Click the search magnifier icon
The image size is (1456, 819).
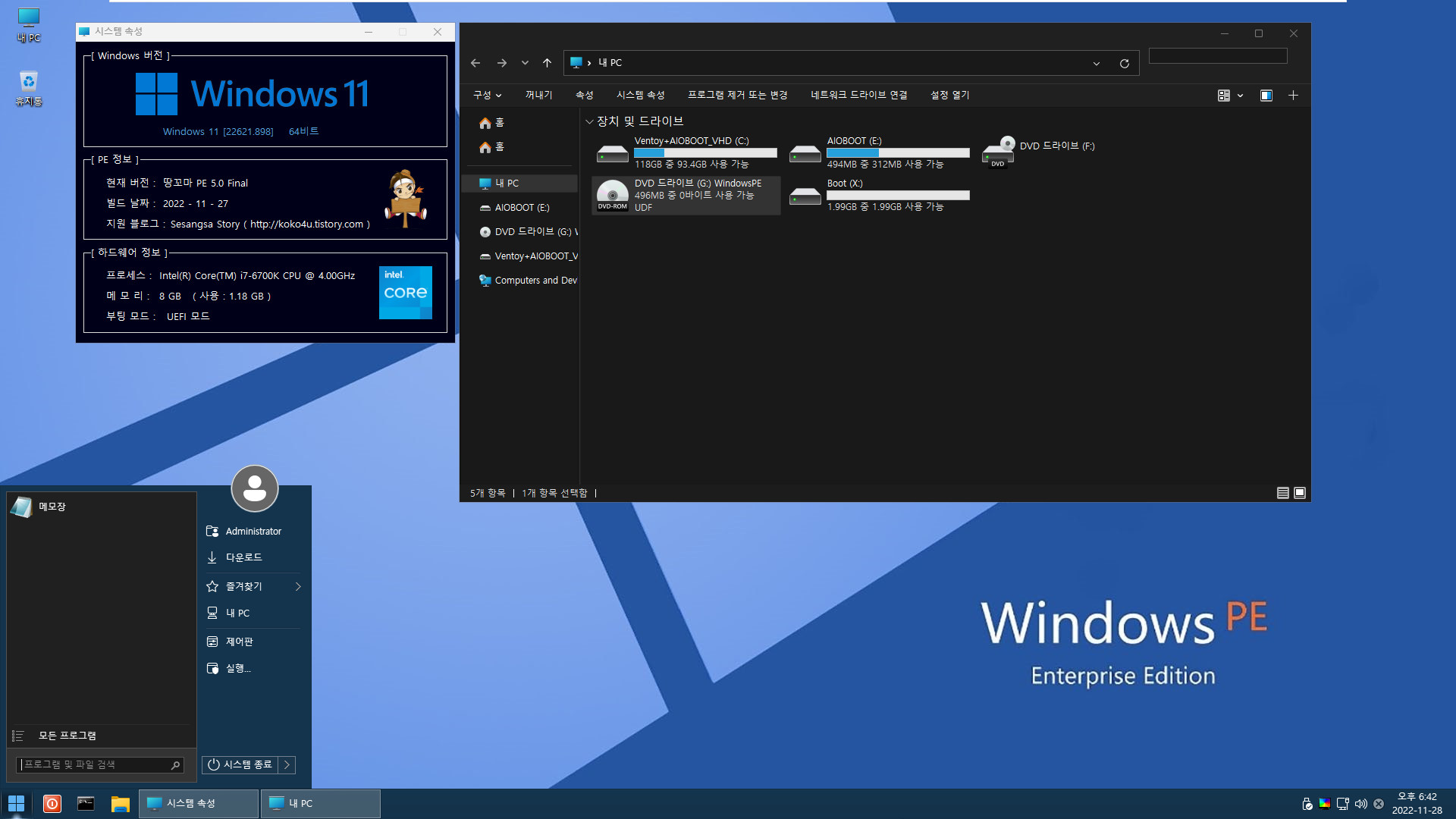[x=175, y=765]
